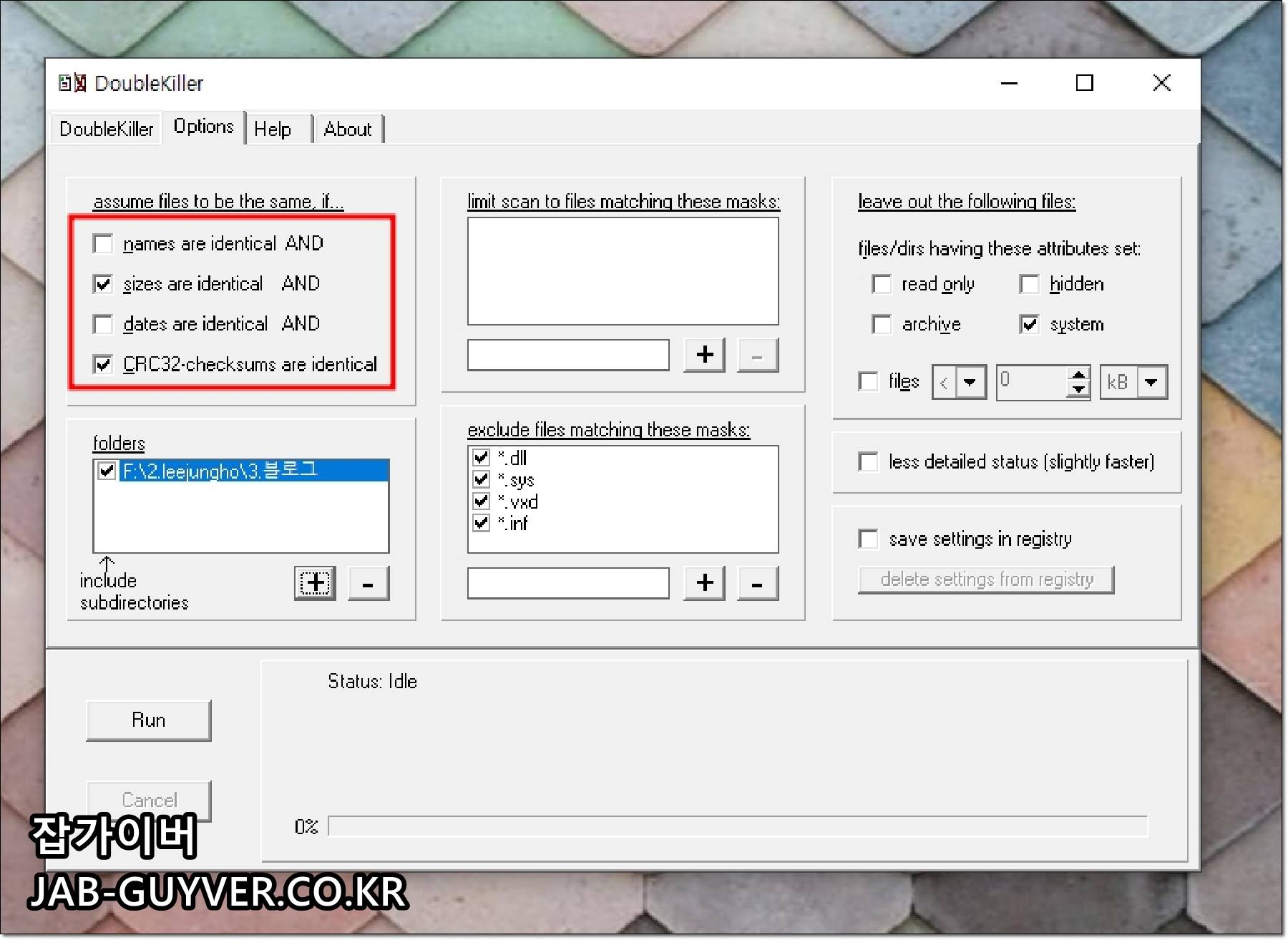This screenshot has height=940, width=1288.
Task: Click the Cancel button
Action: pos(148,801)
